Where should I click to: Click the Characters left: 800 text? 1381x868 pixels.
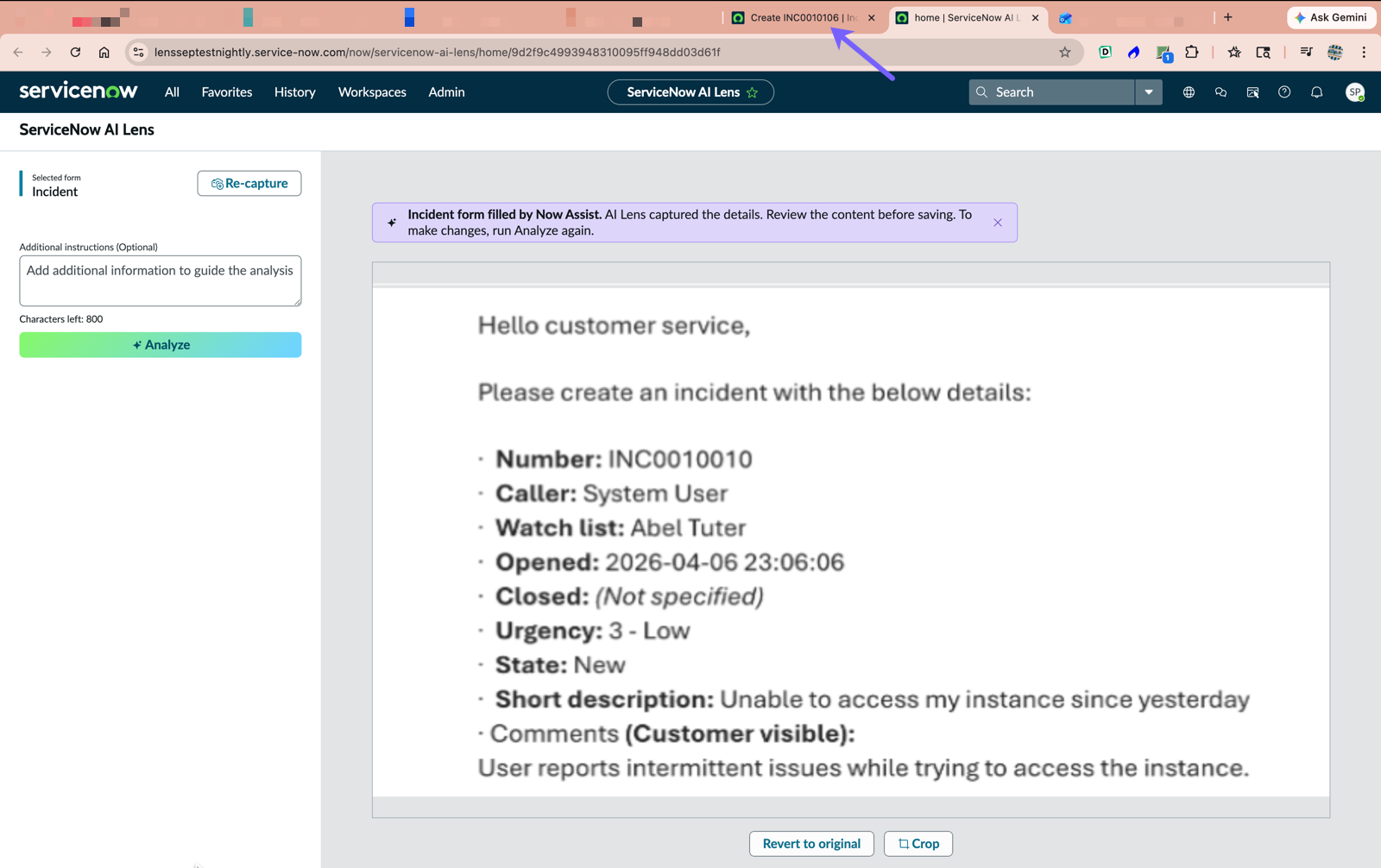(x=61, y=319)
